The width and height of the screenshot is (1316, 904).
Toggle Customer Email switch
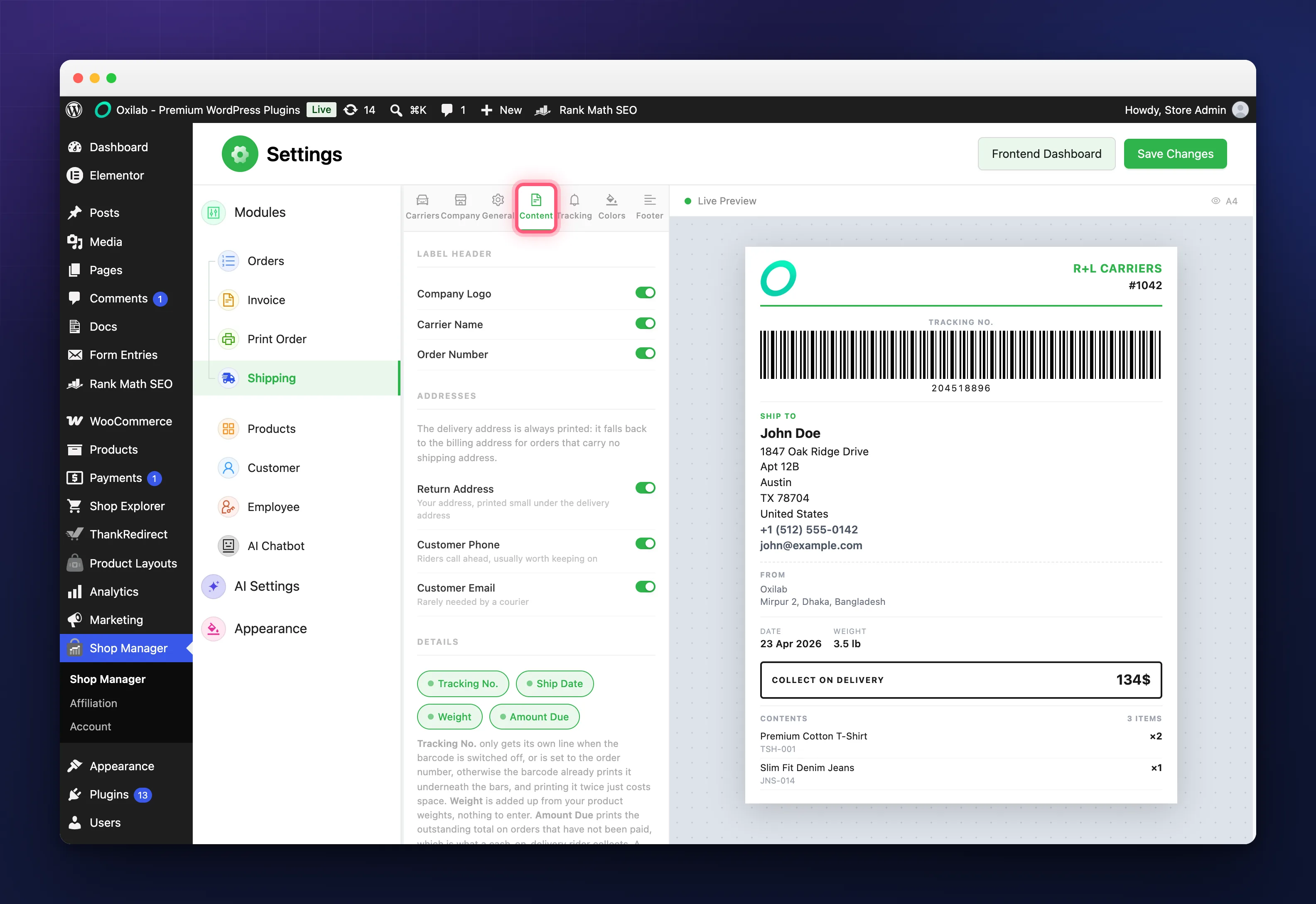(645, 587)
